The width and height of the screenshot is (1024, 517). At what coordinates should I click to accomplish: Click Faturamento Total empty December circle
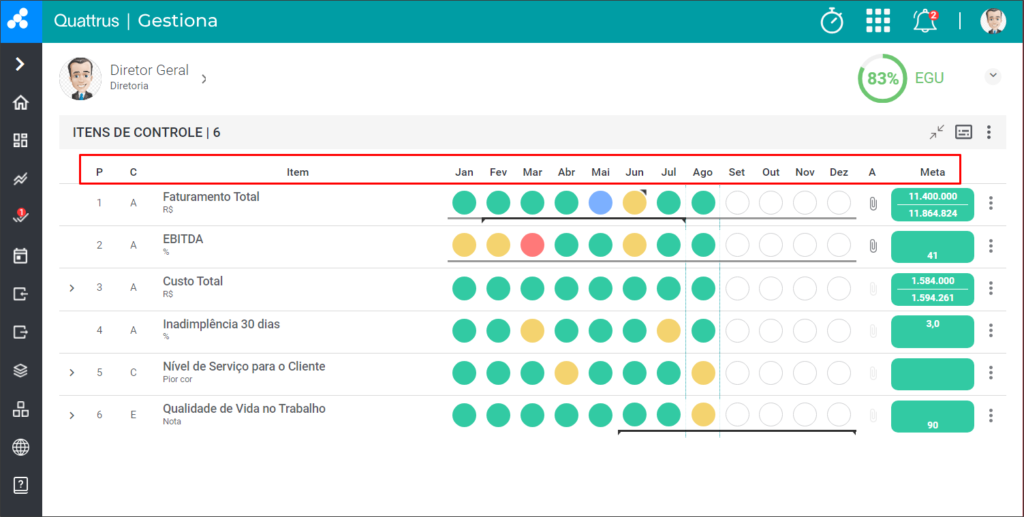(839, 202)
